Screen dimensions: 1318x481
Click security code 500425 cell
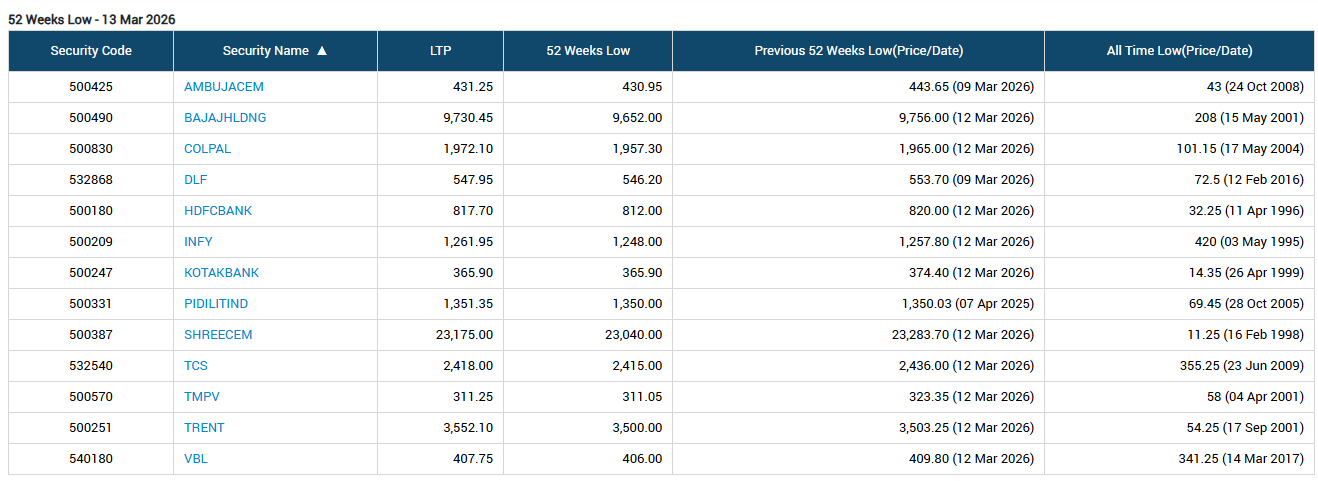[91, 87]
